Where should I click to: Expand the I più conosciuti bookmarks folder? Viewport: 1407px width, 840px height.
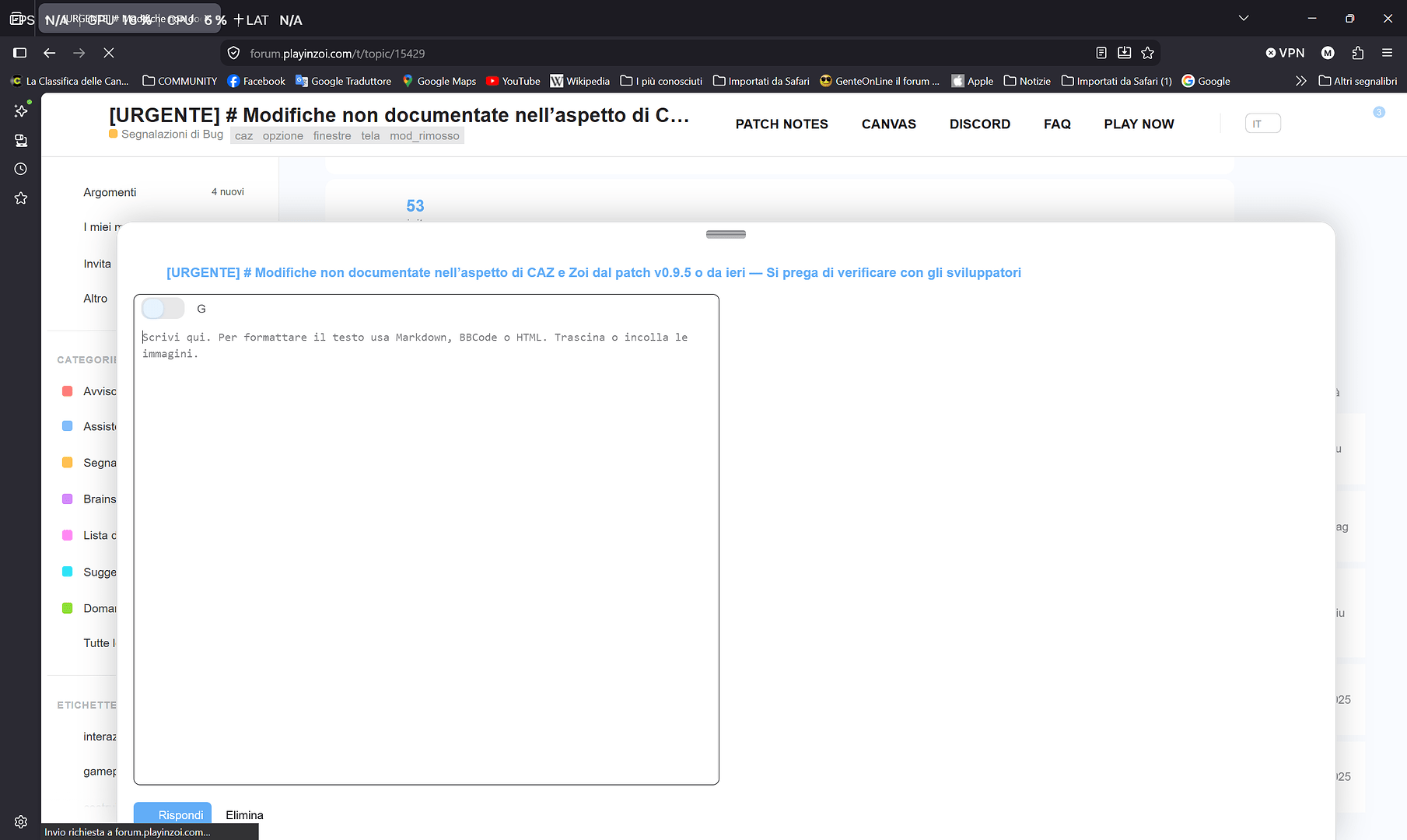point(661,81)
